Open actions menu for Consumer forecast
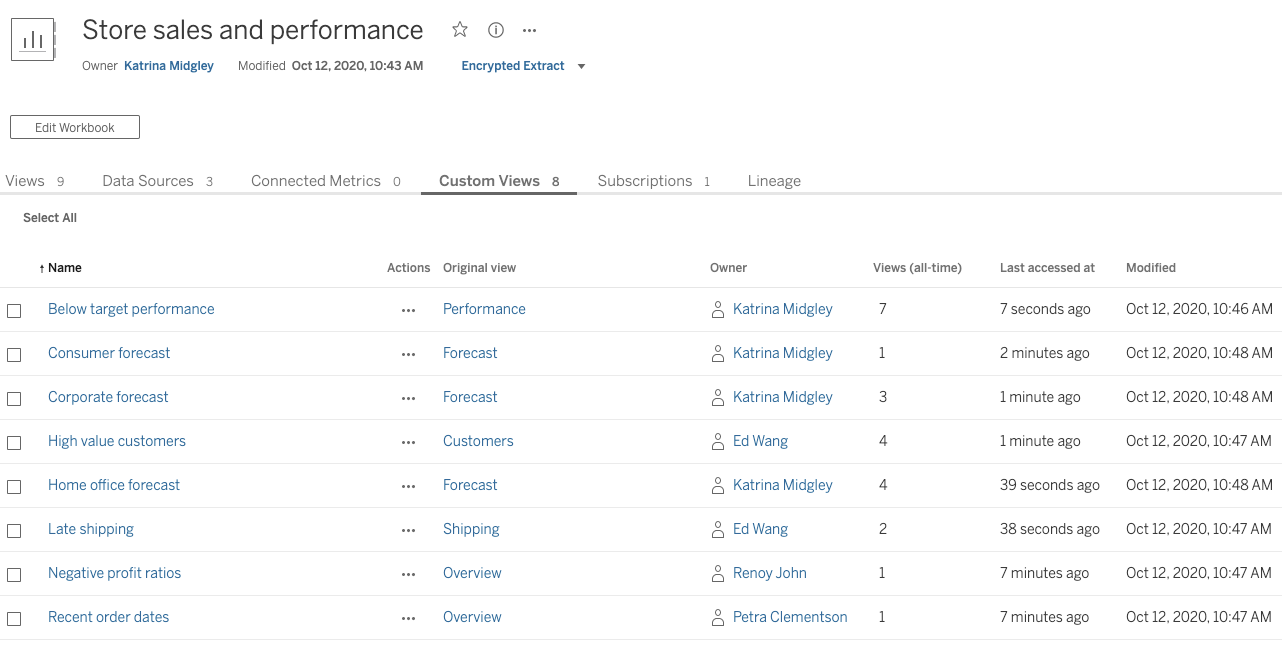 (x=408, y=354)
